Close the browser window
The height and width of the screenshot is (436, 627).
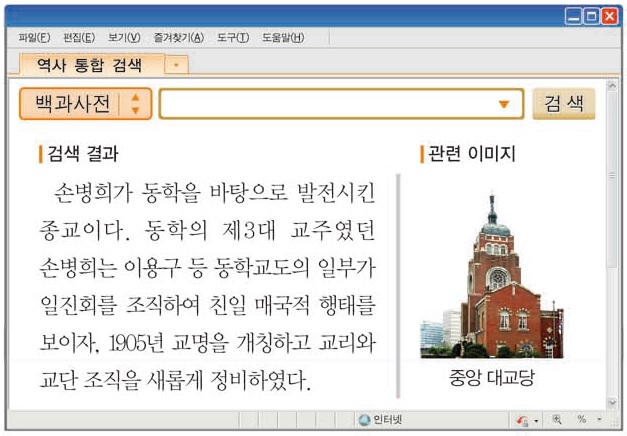[610, 16]
